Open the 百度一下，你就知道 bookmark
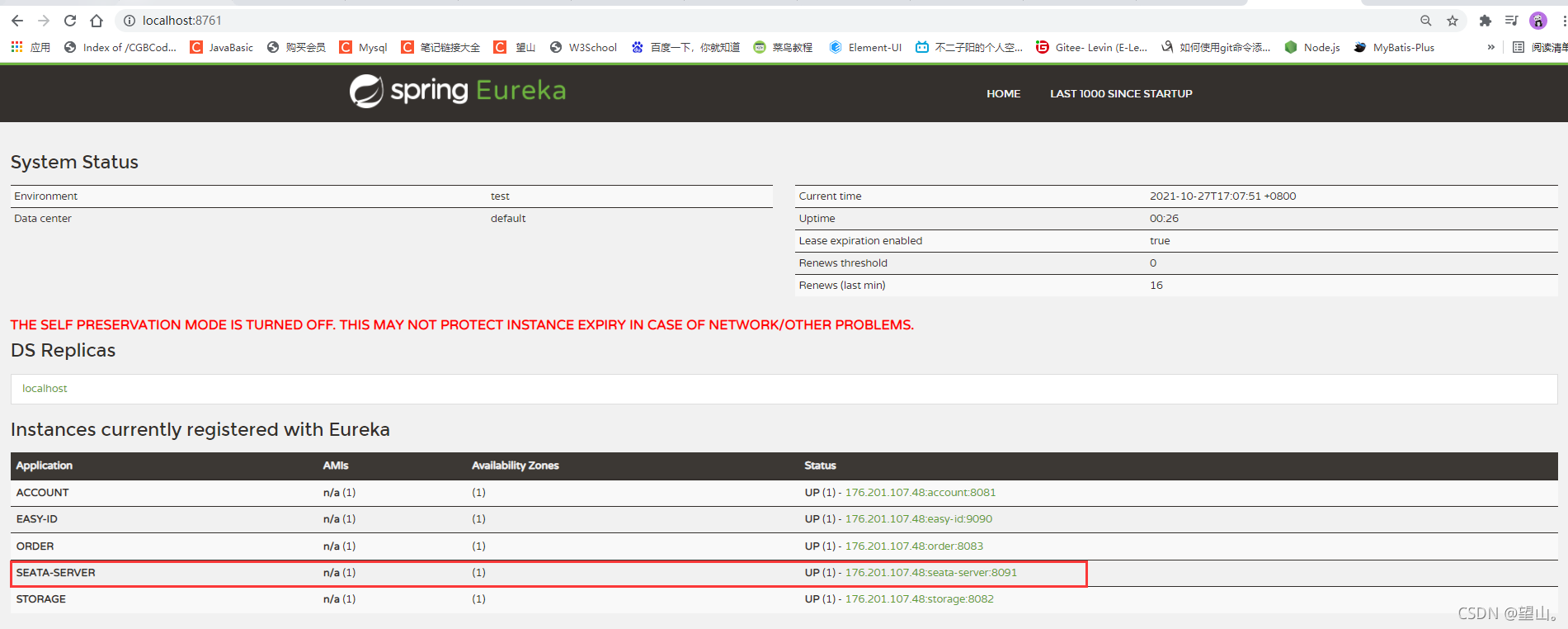The height and width of the screenshot is (629, 1568). (x=685, y=47)
